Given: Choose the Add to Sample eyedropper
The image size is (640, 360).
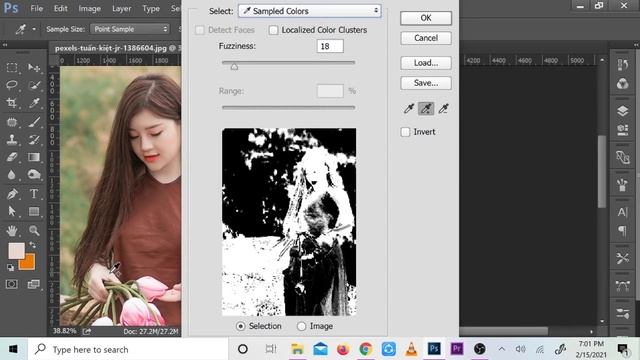Looking at the screenshot, I should coord(426,109).
